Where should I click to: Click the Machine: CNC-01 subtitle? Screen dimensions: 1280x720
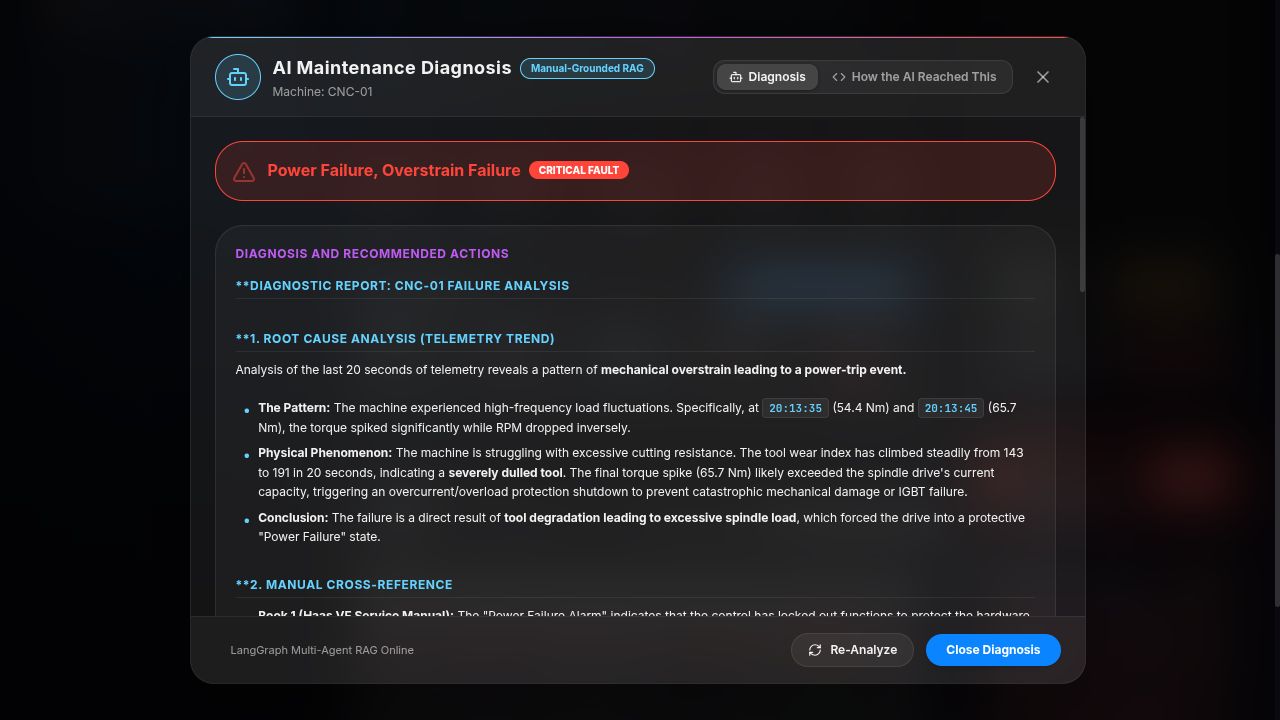[x=322, y=92]
